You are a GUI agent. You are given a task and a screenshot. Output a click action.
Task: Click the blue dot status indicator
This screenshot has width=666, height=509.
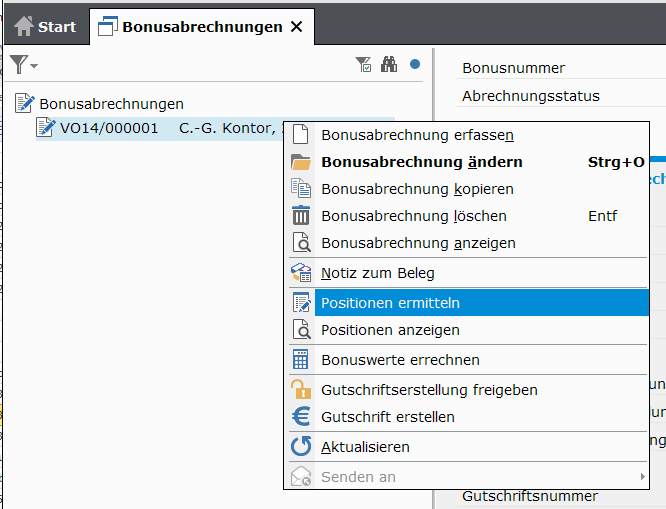pos(415,65)
